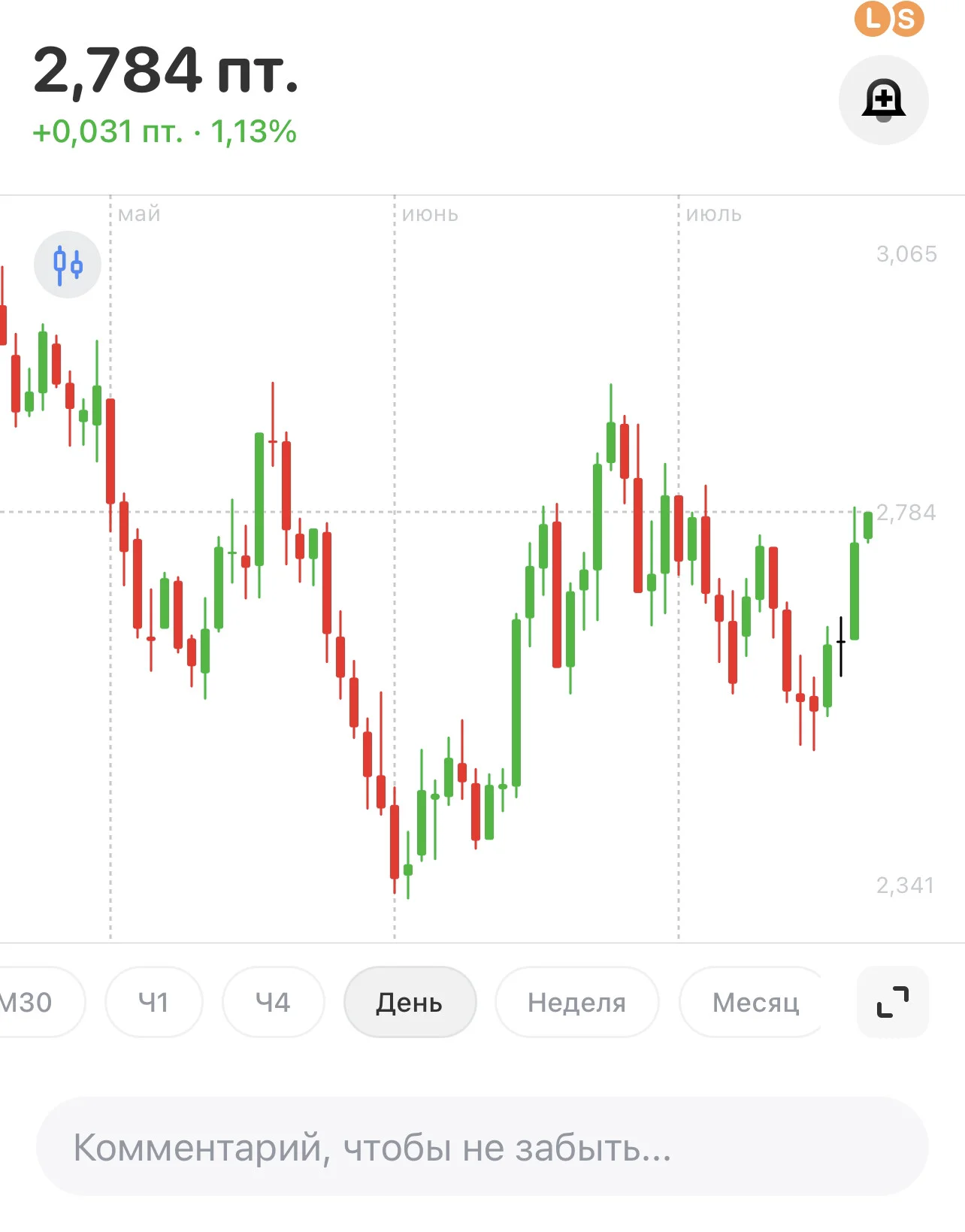Select the Ч1 timeframe
The image size is (965, 1232).
pos(153,1002)
